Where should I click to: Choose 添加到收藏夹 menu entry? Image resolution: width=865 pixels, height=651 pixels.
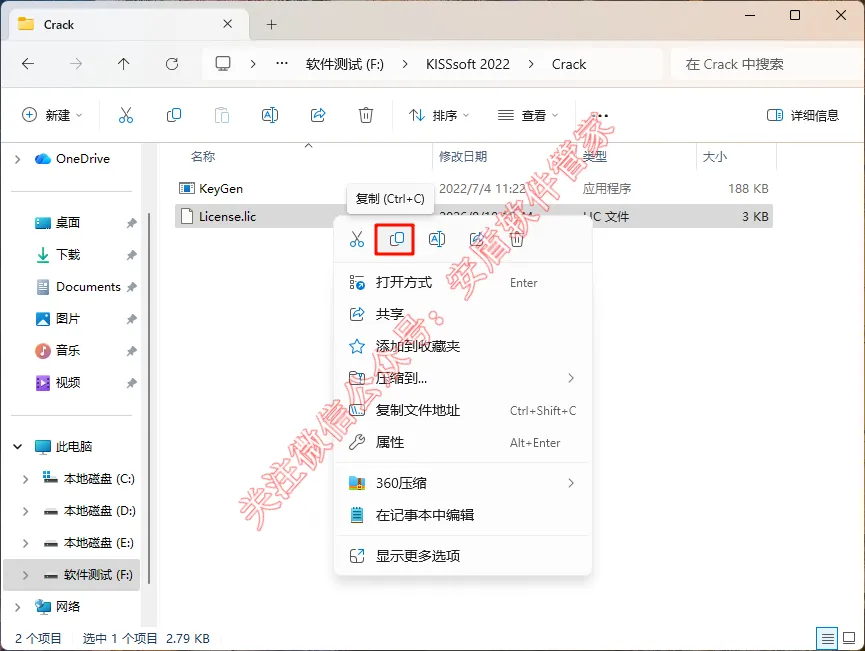click(x=462, y=346)
